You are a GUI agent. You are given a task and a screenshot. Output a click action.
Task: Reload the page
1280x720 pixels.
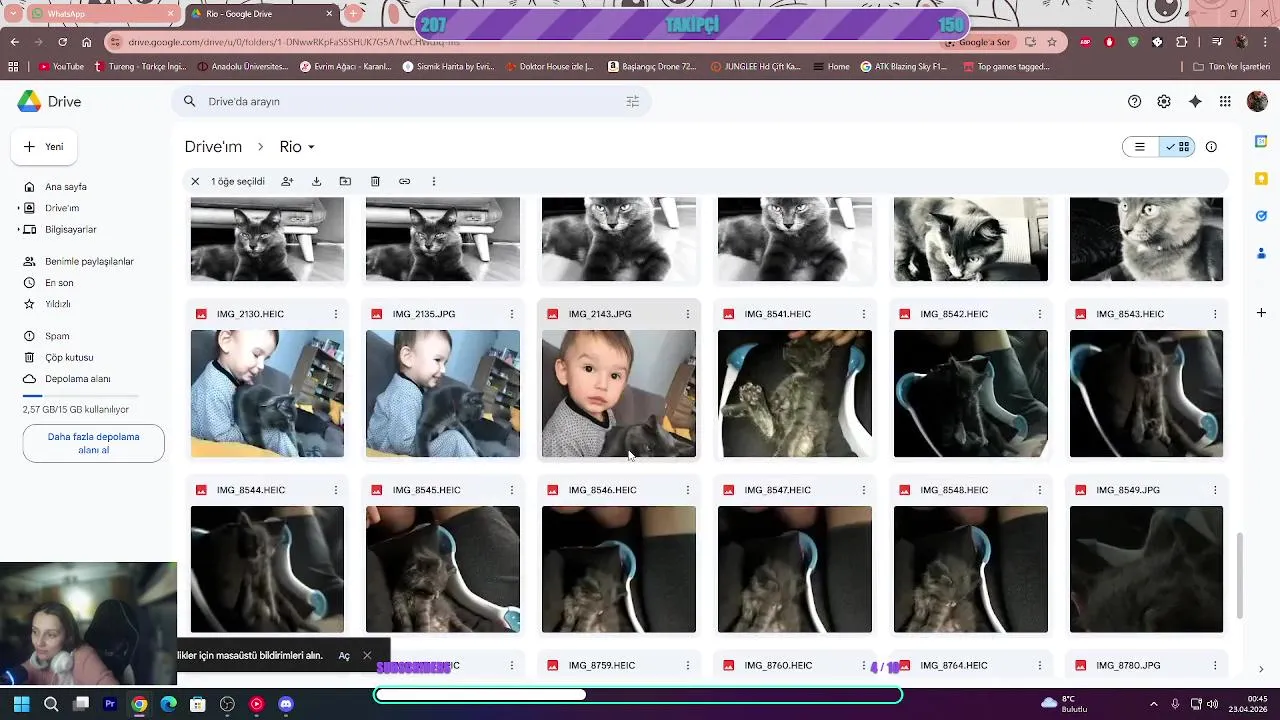click(62, 42)
